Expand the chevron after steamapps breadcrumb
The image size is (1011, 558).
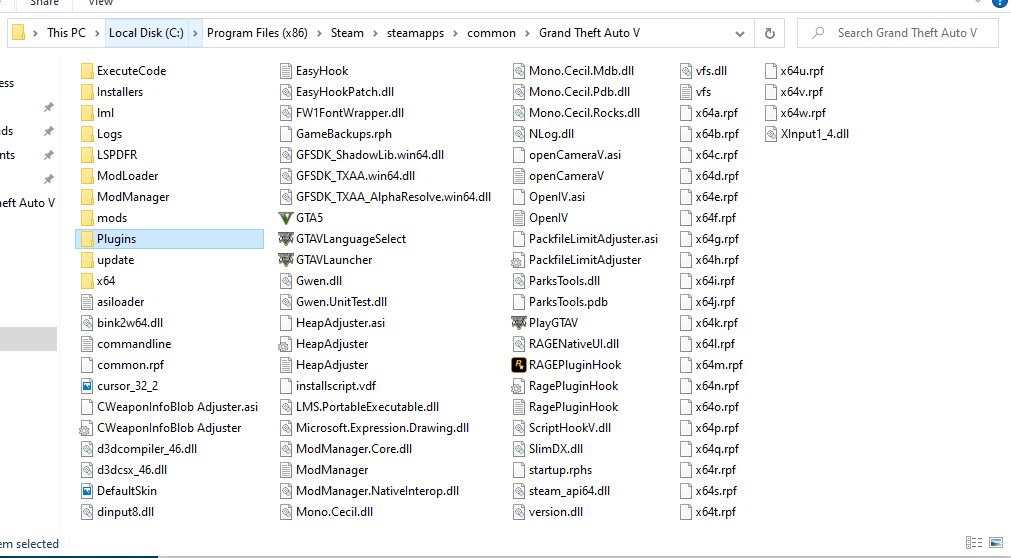click(x=456, y=33)
